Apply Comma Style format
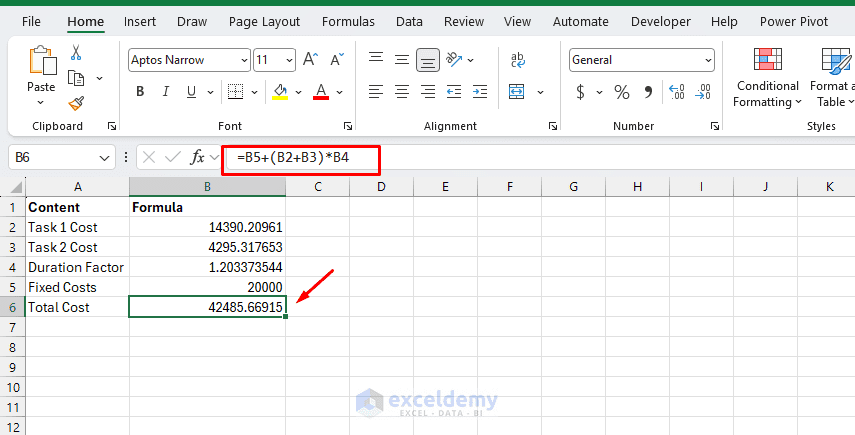Image resolution: width=855 pixels, height=435 pixels. click(648, 92)
